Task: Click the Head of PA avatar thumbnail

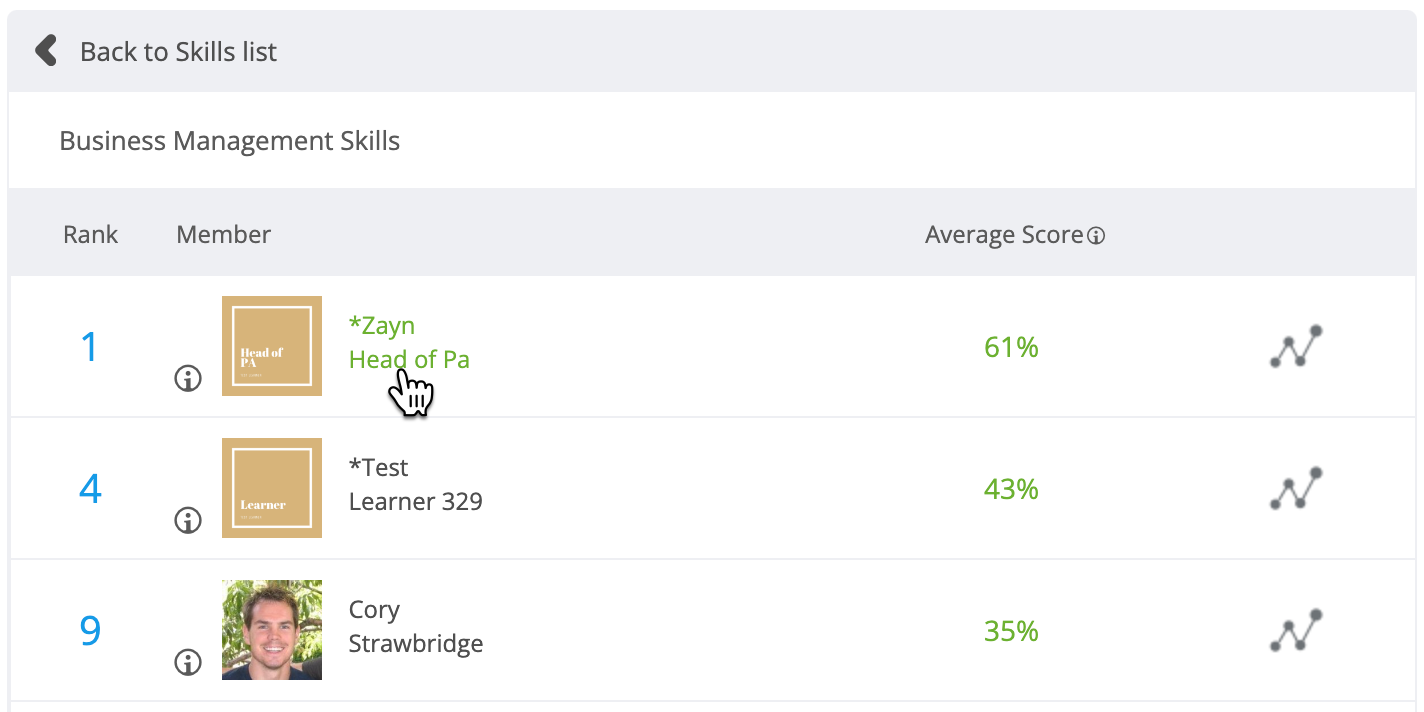Action: tap(272, 346)
